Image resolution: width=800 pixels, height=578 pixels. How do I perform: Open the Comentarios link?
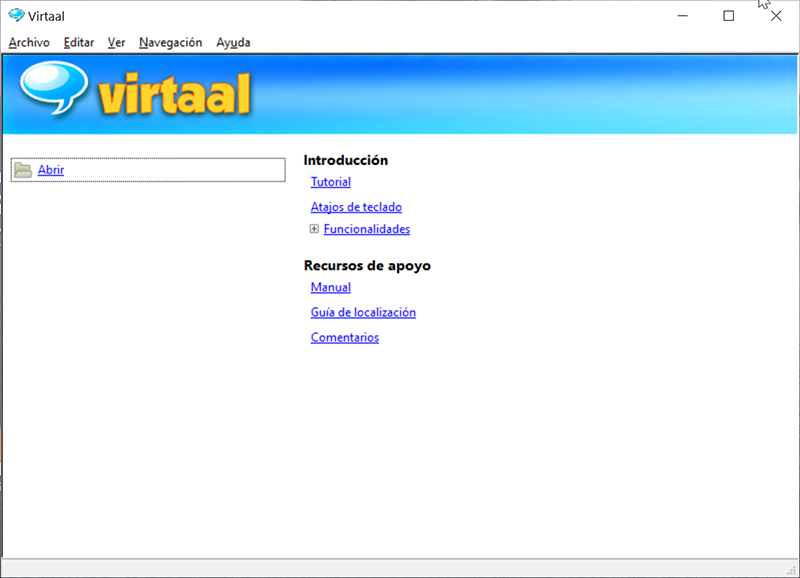tap(345, 337)
